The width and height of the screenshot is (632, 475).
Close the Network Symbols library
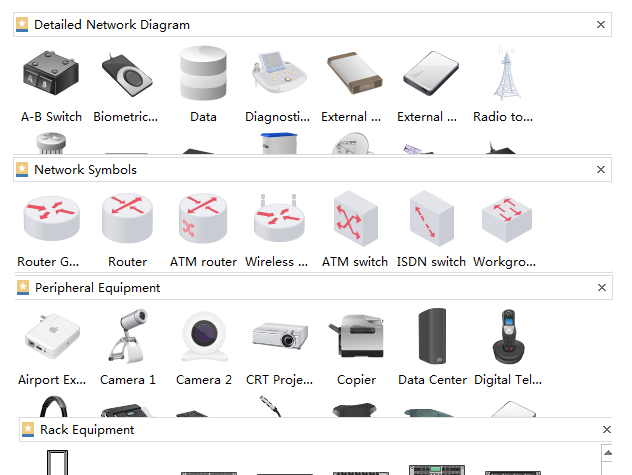(x=601, y=169)
